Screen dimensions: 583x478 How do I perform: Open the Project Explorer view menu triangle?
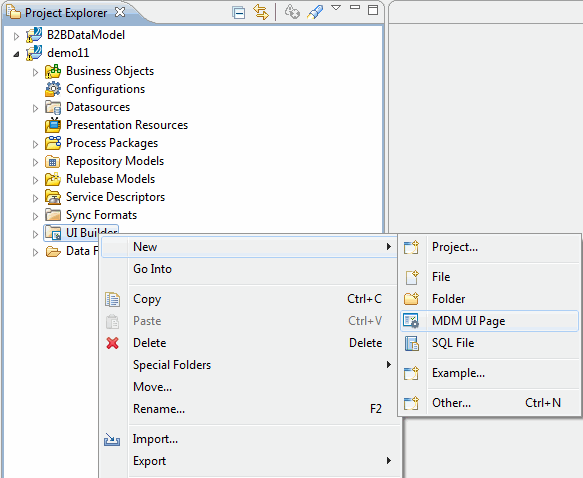pos(336,8)
